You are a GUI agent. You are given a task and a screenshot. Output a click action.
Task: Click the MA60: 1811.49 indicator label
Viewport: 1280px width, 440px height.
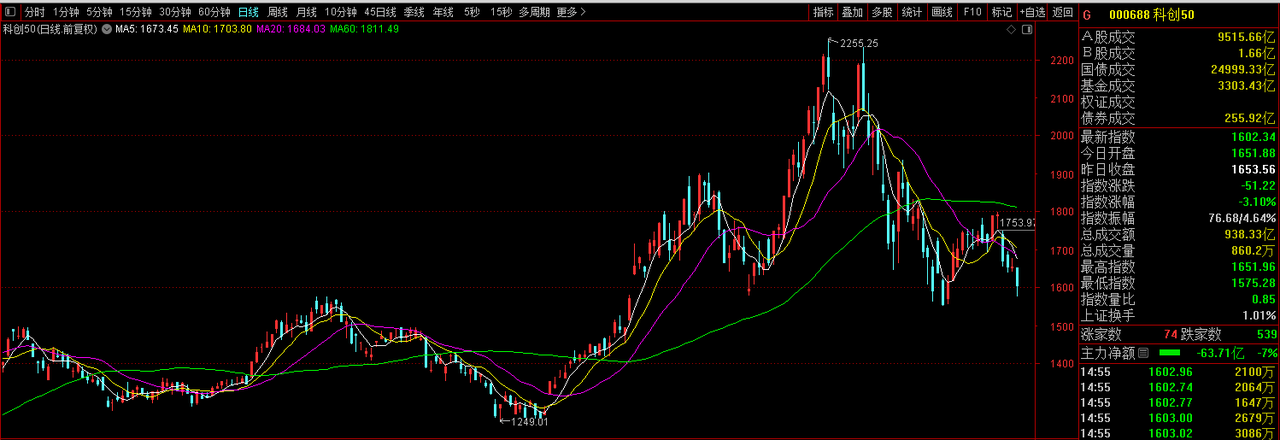(x=365, y=30)
